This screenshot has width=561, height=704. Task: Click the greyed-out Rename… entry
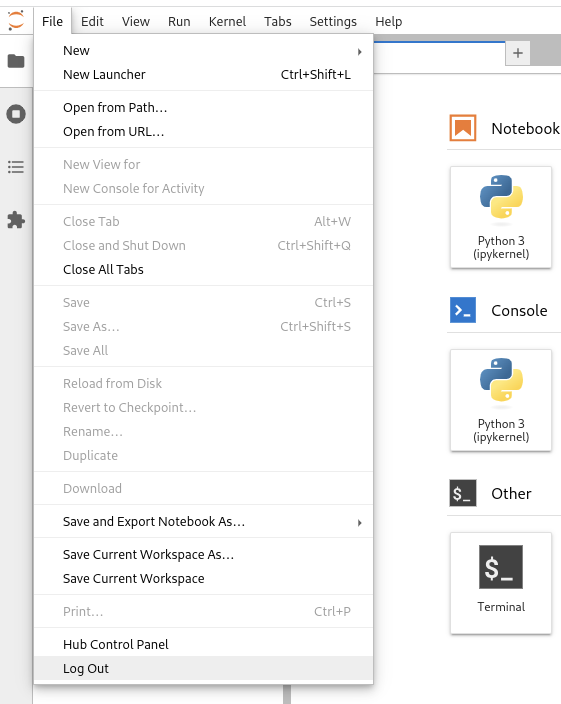point(203,431)
